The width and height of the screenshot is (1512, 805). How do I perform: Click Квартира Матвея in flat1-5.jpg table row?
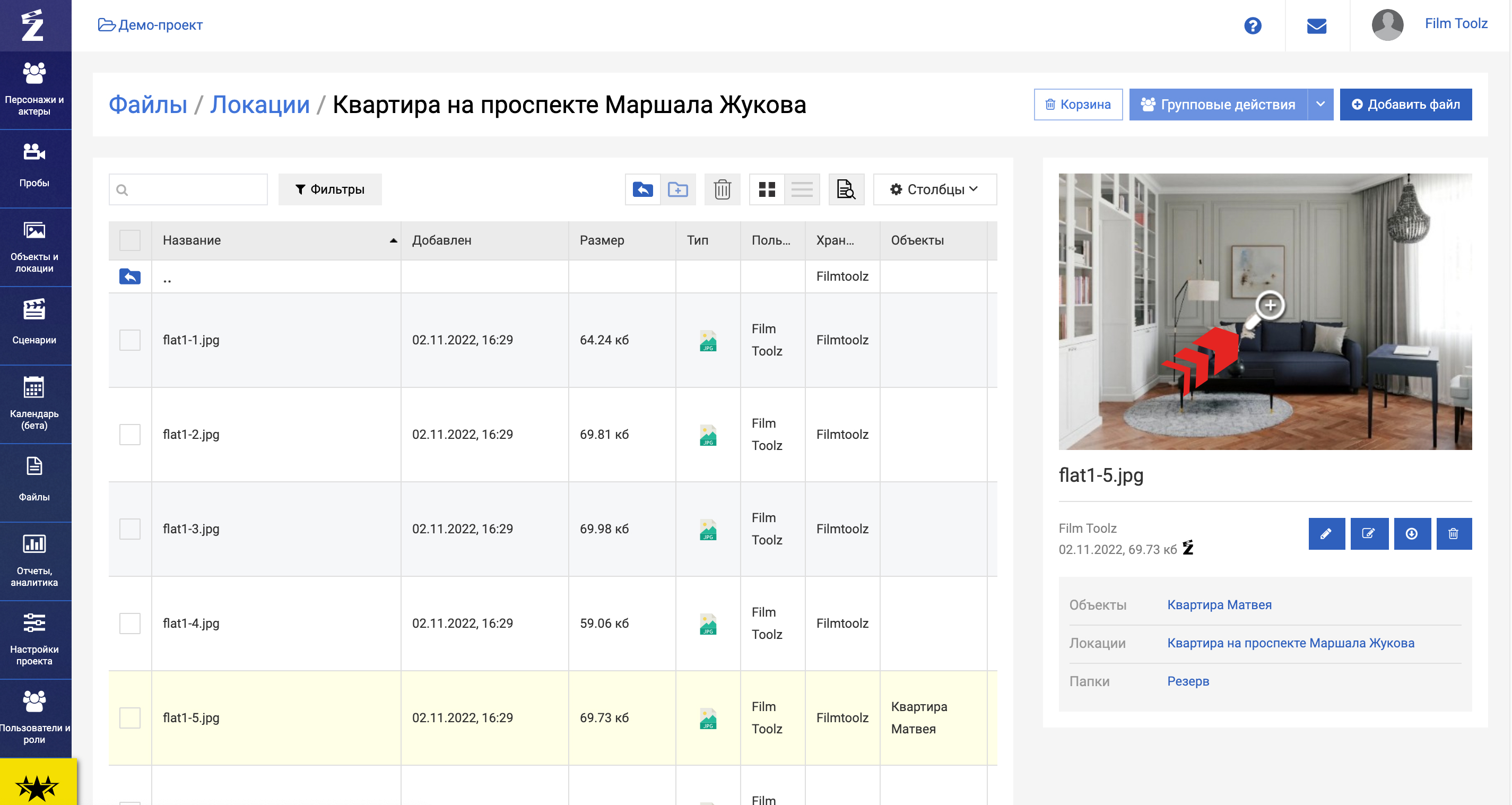click(919, 718)
